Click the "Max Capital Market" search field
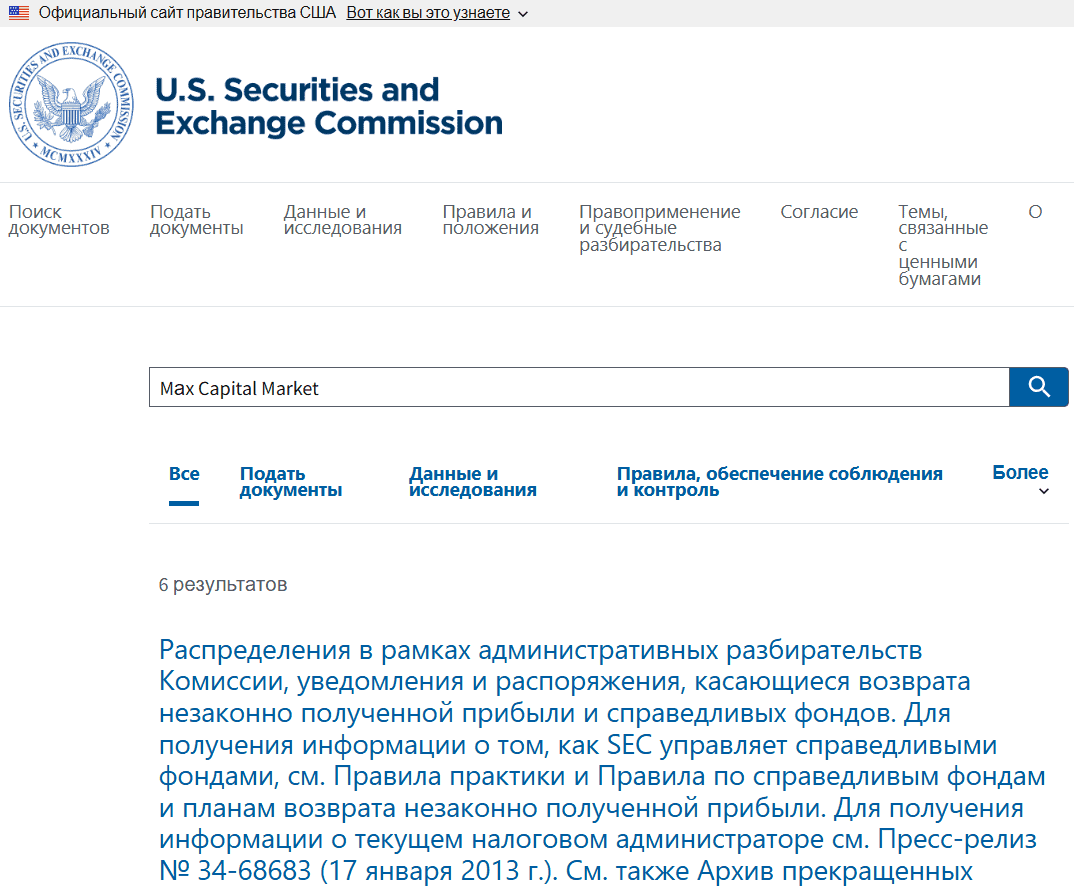This screenshot has width=1074, height=891. pos(578,388)
